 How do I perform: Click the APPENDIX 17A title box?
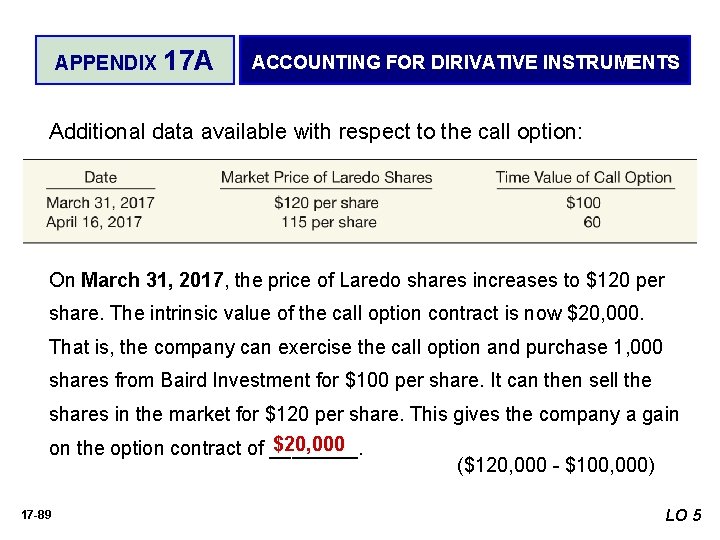135,60
